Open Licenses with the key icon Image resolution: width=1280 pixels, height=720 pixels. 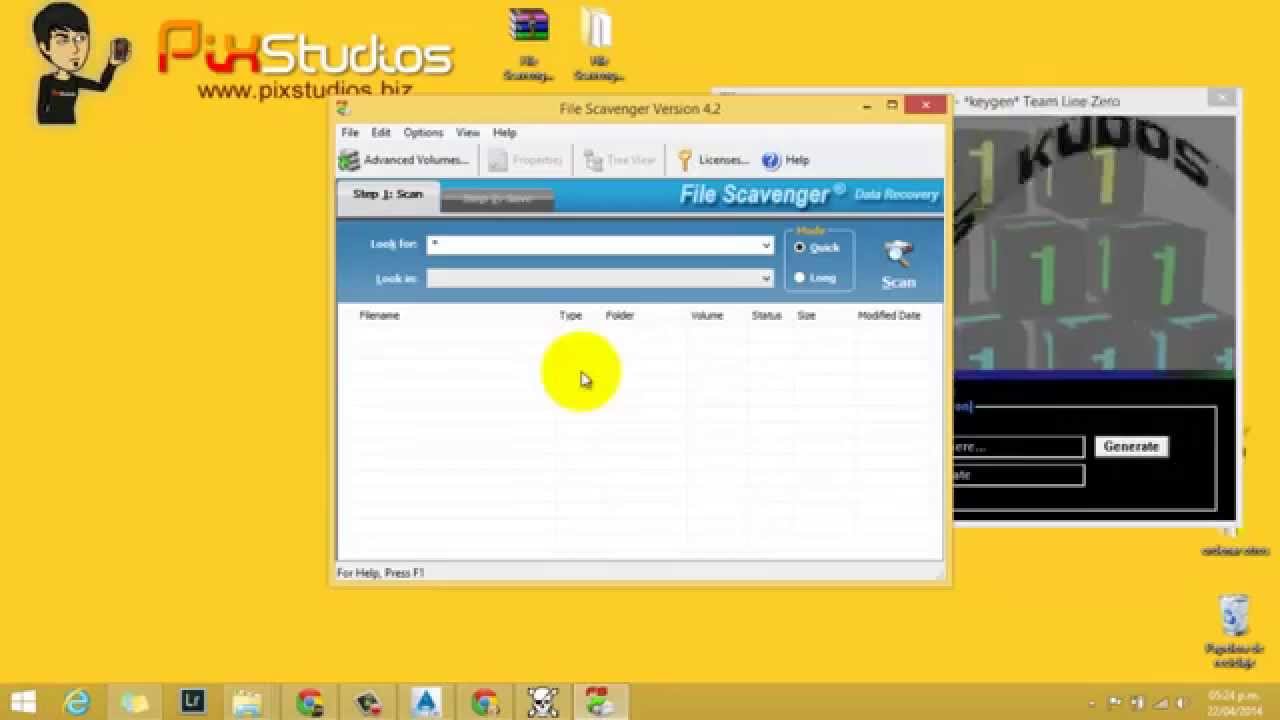click(712, 160)
